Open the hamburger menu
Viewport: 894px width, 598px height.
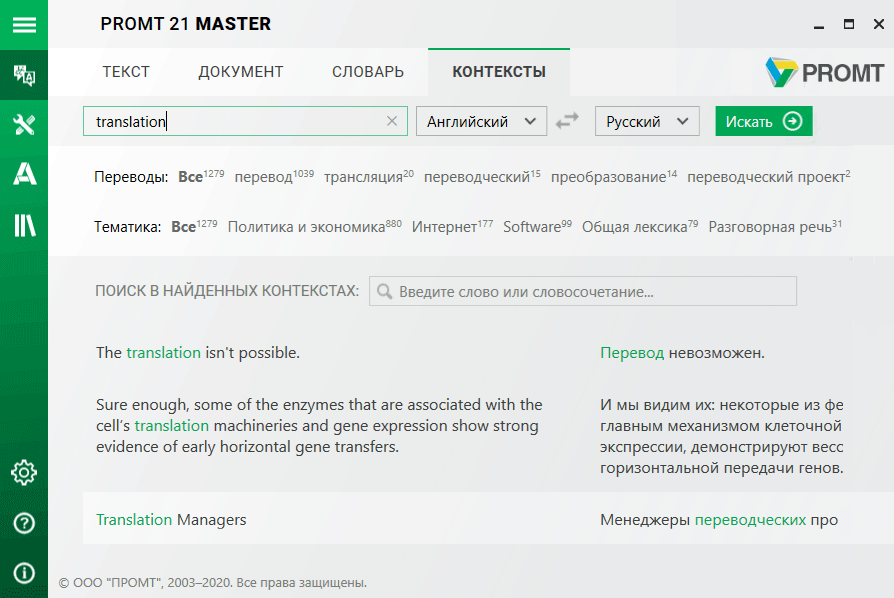point(24,25)
